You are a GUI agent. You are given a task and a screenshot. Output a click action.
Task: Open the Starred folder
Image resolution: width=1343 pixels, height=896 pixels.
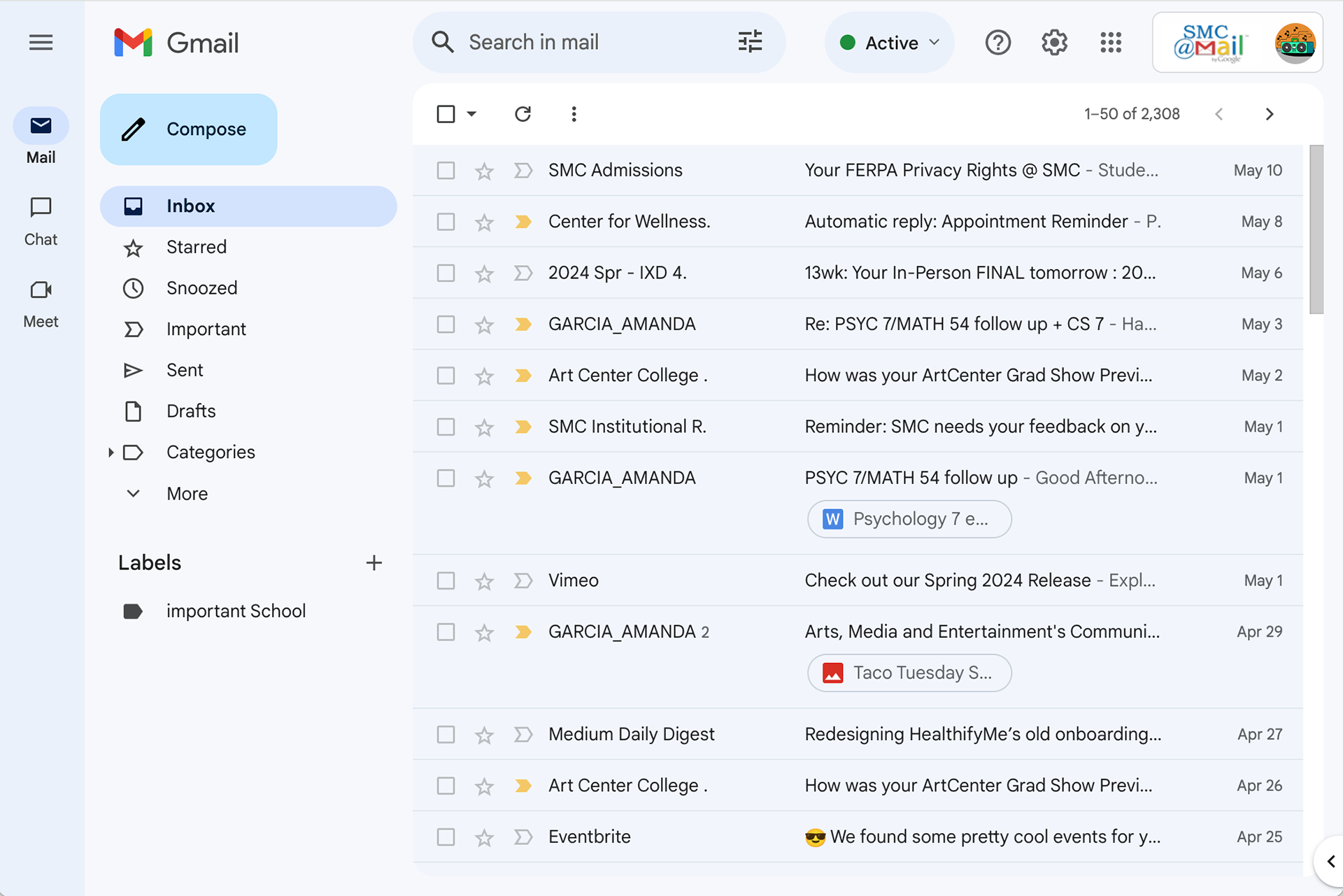pyautogui.click(x=248, y=247)
